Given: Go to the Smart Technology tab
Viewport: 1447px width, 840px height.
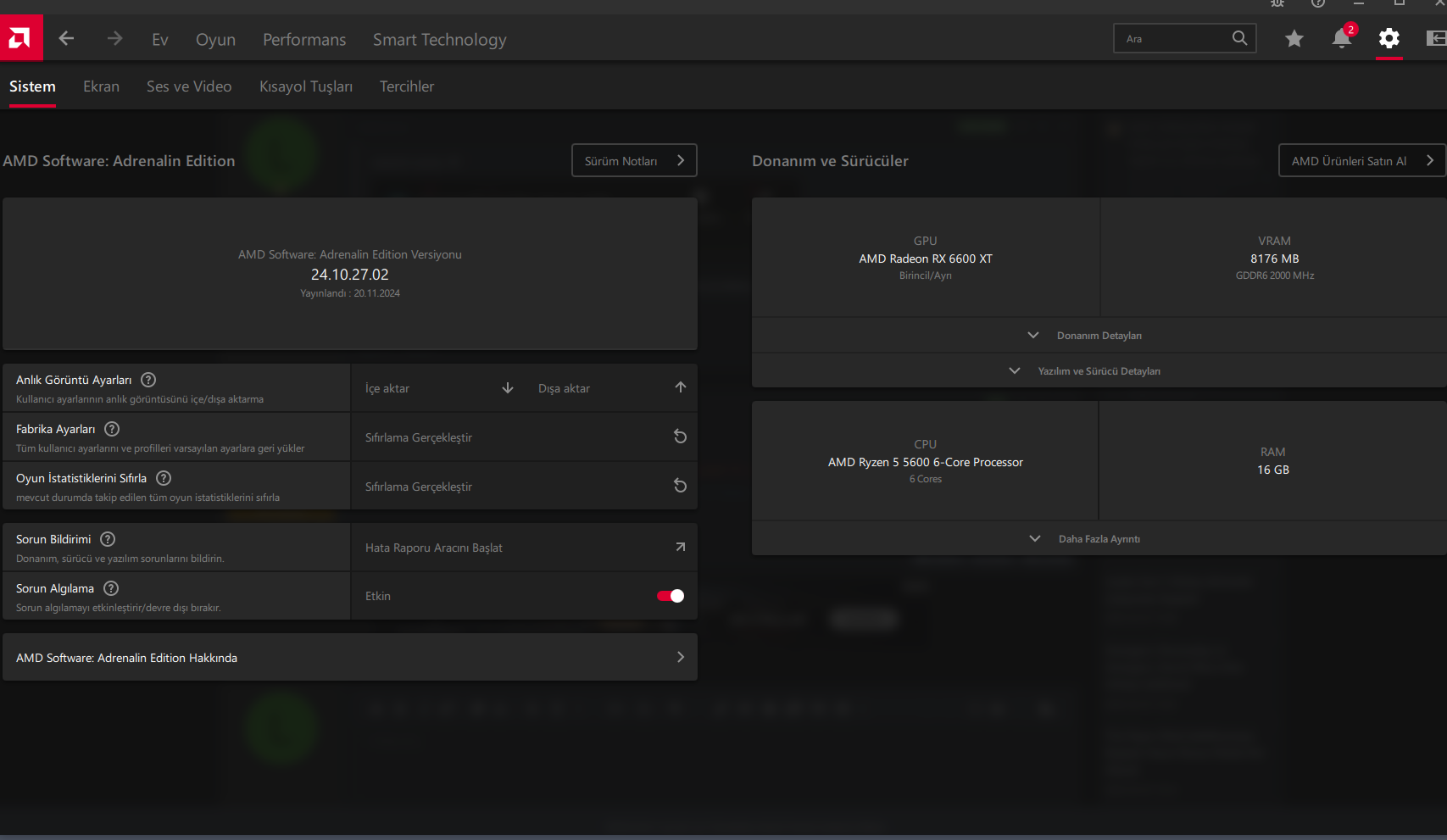Looking at the screenshot, I should 440,40.
